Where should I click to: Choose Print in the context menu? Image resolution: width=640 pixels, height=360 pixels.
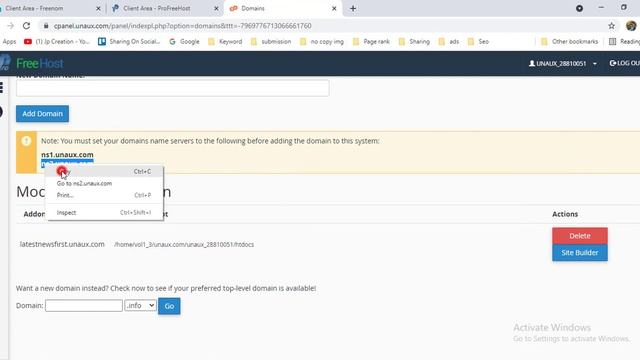pyautogui.click(x=104, y=196)
